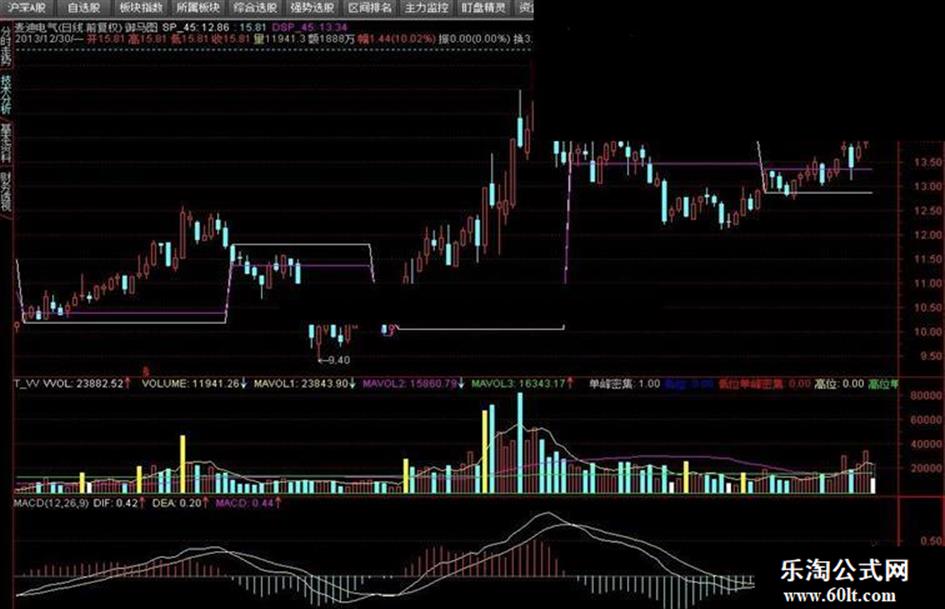Open the 沪深A股 tab
Screen dimensions: 945x609
tap(27, 8)
